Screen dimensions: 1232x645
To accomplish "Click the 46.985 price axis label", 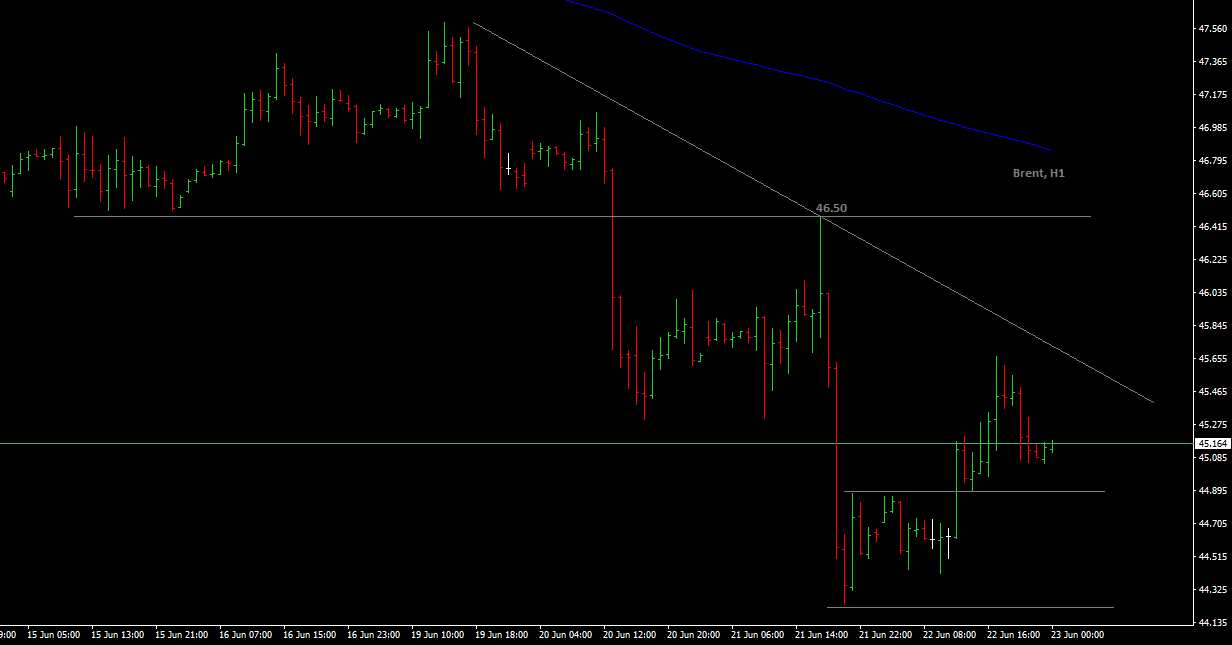I will click(x=1212, y=128).
